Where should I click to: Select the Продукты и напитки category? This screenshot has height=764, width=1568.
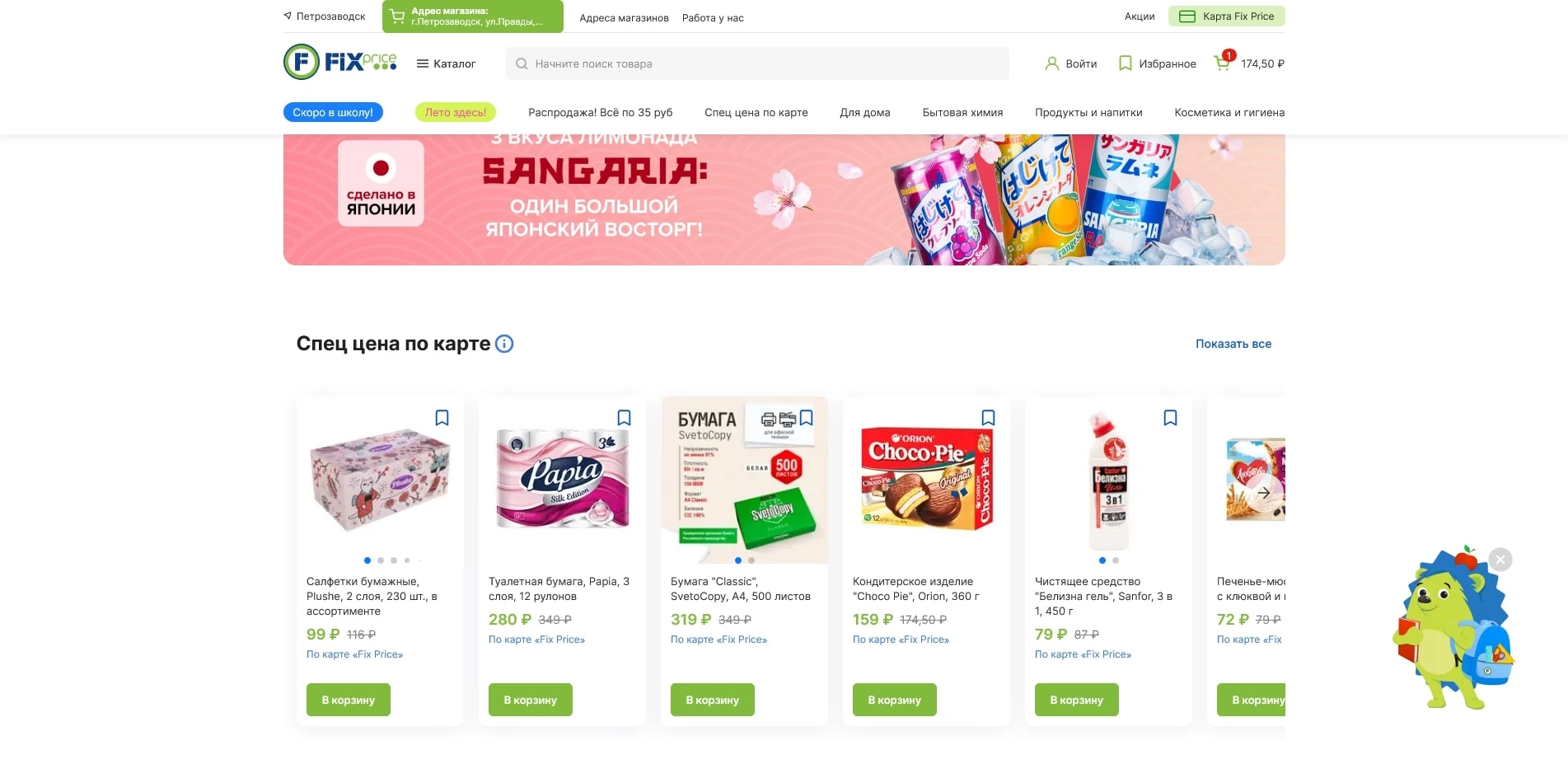pyautogui.click(x=1088, y=112)
